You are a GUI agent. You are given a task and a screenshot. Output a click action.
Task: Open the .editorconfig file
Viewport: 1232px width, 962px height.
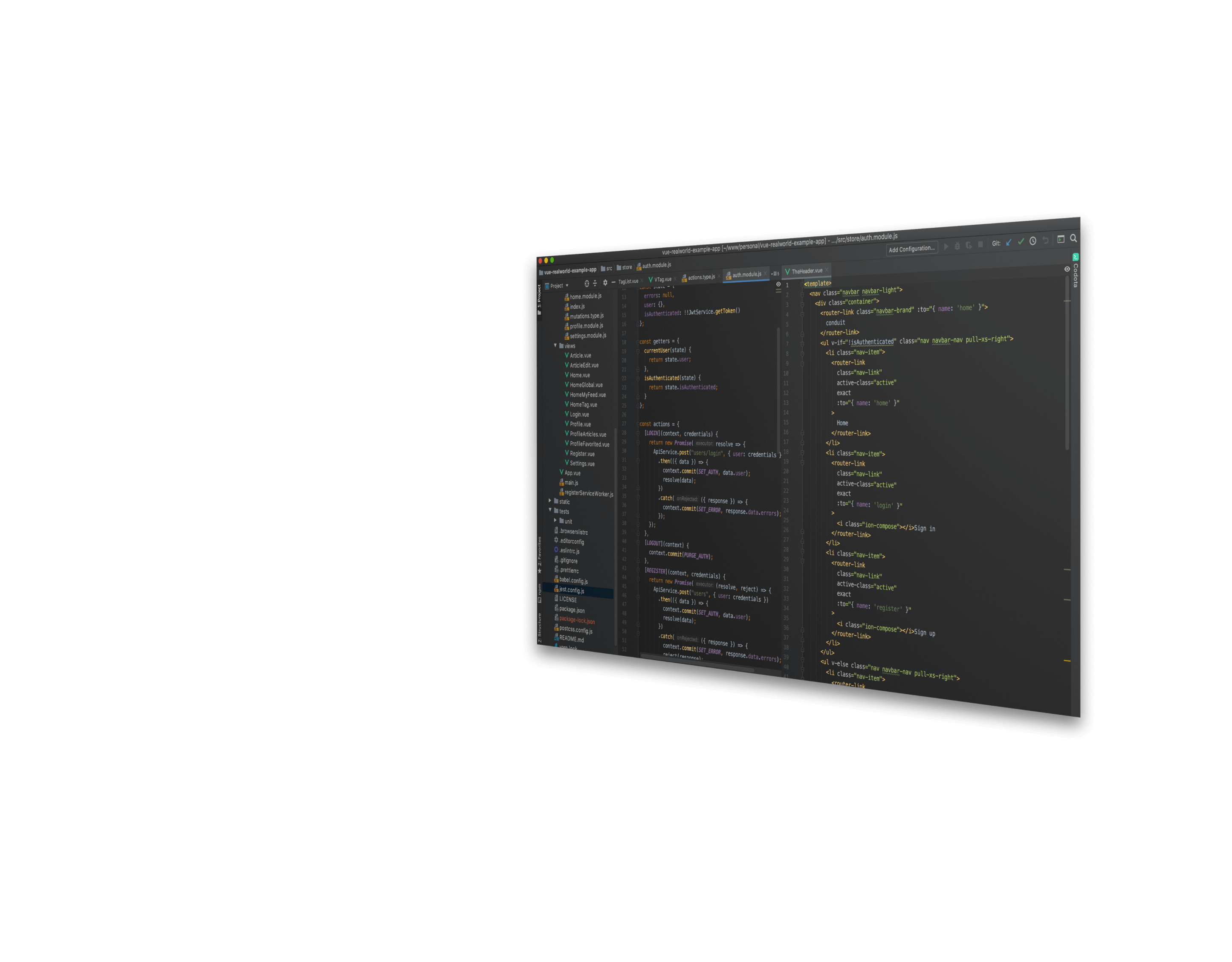(569, 541)
